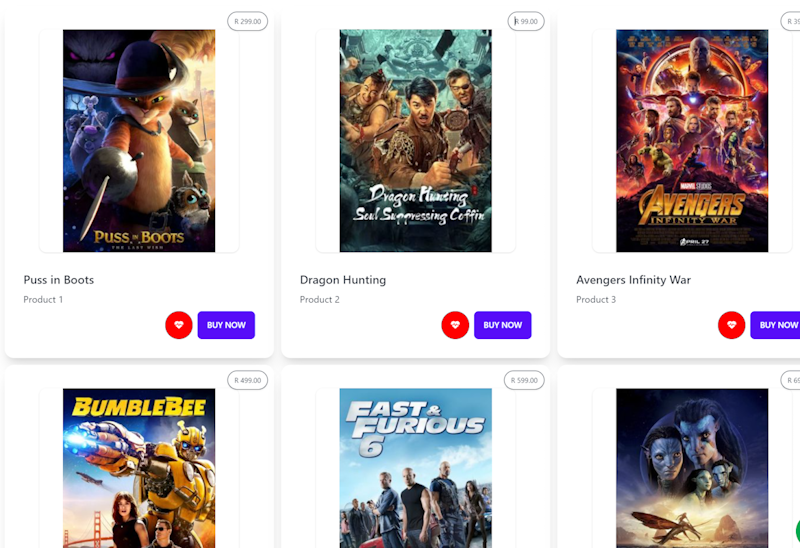Select the Avengers Infinity War title

pos(633,280)
